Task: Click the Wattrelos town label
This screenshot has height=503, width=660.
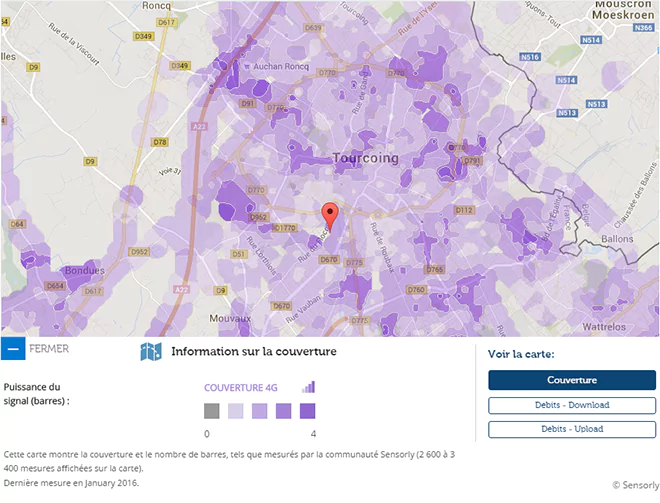Action: [x=604, y=327]
